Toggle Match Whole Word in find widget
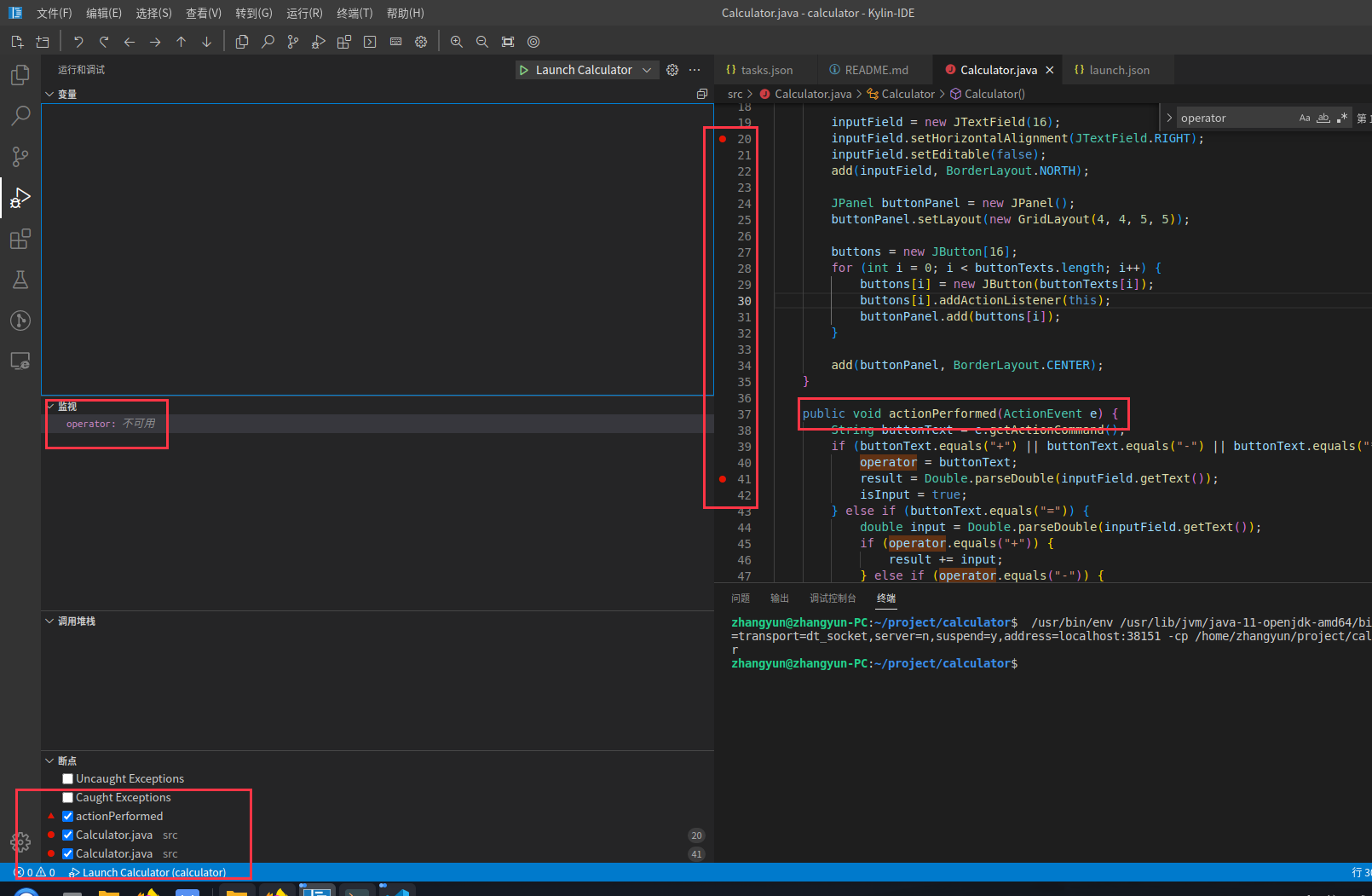This screenshot has height=896, width=1372. (1323, 118)
